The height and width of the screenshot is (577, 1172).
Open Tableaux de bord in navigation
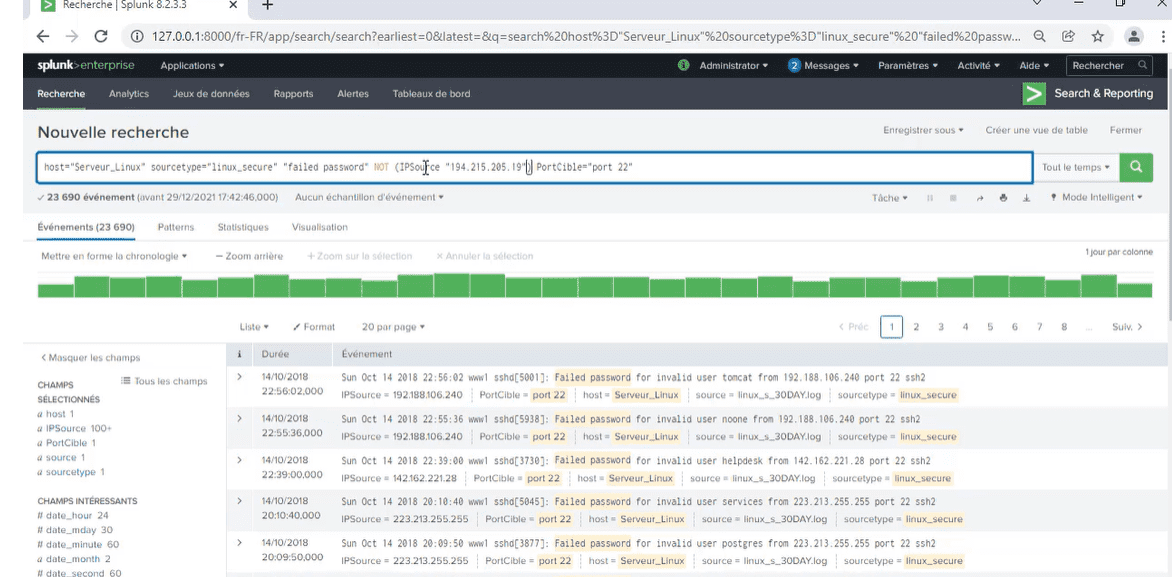click(431, 93)
